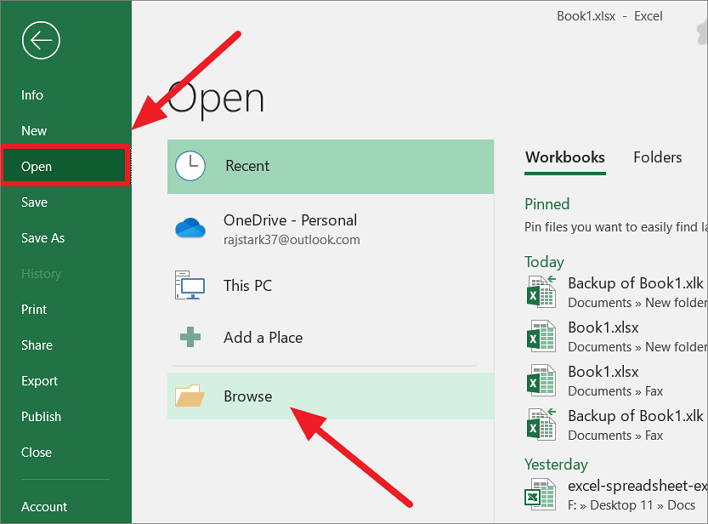Select the Recent location
This screenshot has width=708, height=524.
331,166
